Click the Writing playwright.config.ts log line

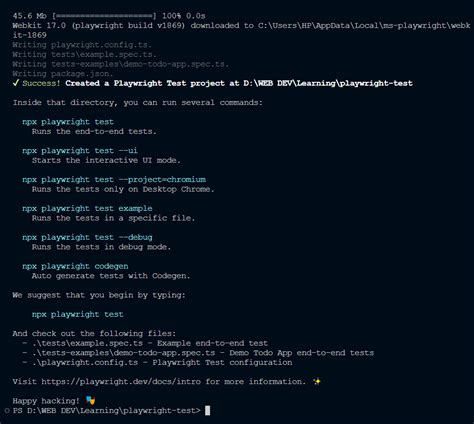point(82,45)
